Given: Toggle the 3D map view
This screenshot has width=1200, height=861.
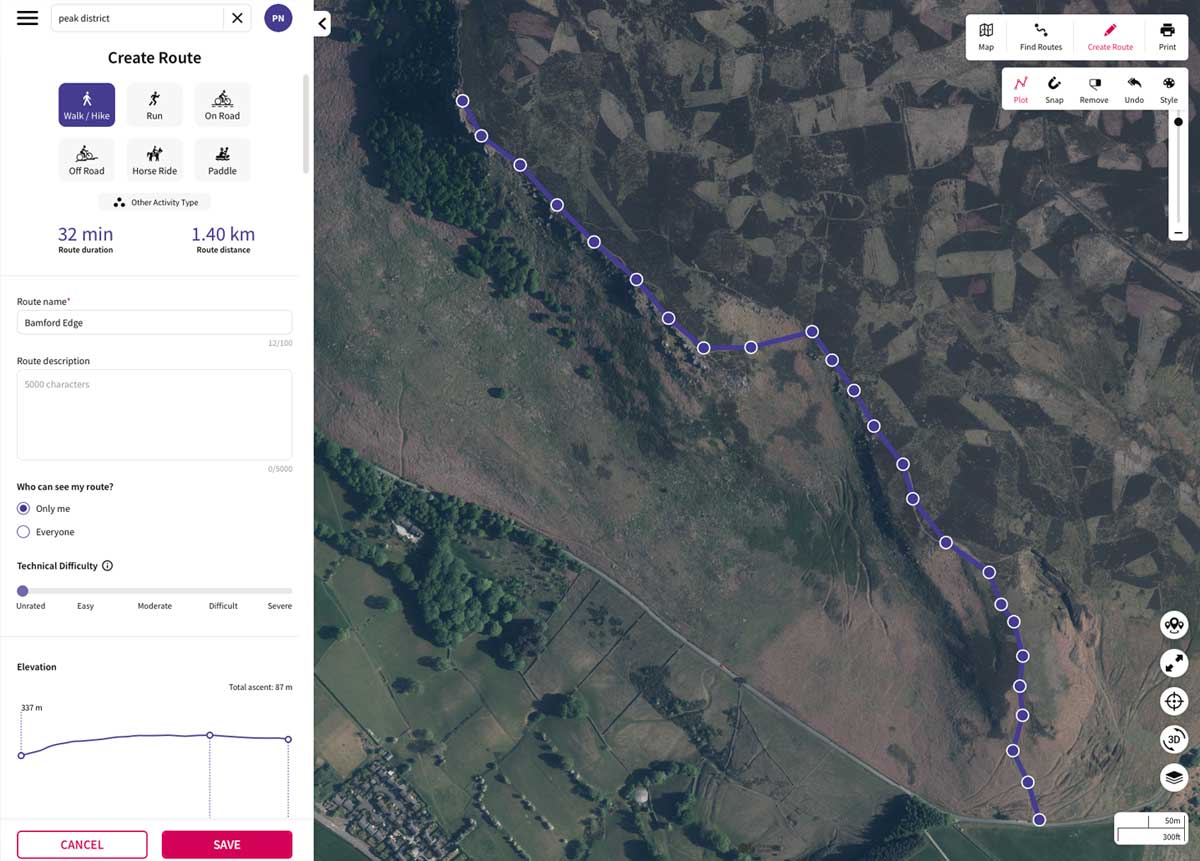Looking at the screenshot, I should 1174,739.
